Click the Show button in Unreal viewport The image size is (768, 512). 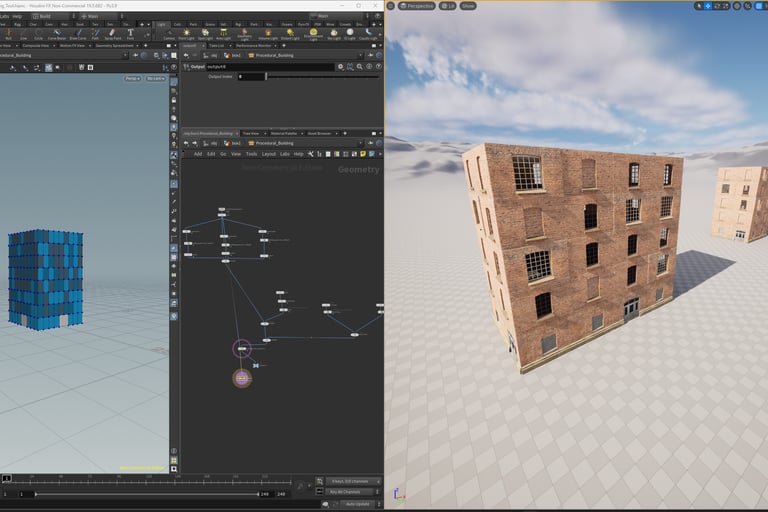(468, 6)
